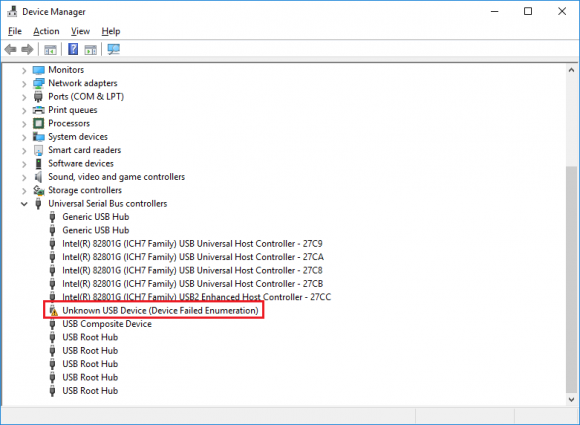Click the Processors chip icon
The height and width of the screenshot is (425, 580).
coord(38,123)
